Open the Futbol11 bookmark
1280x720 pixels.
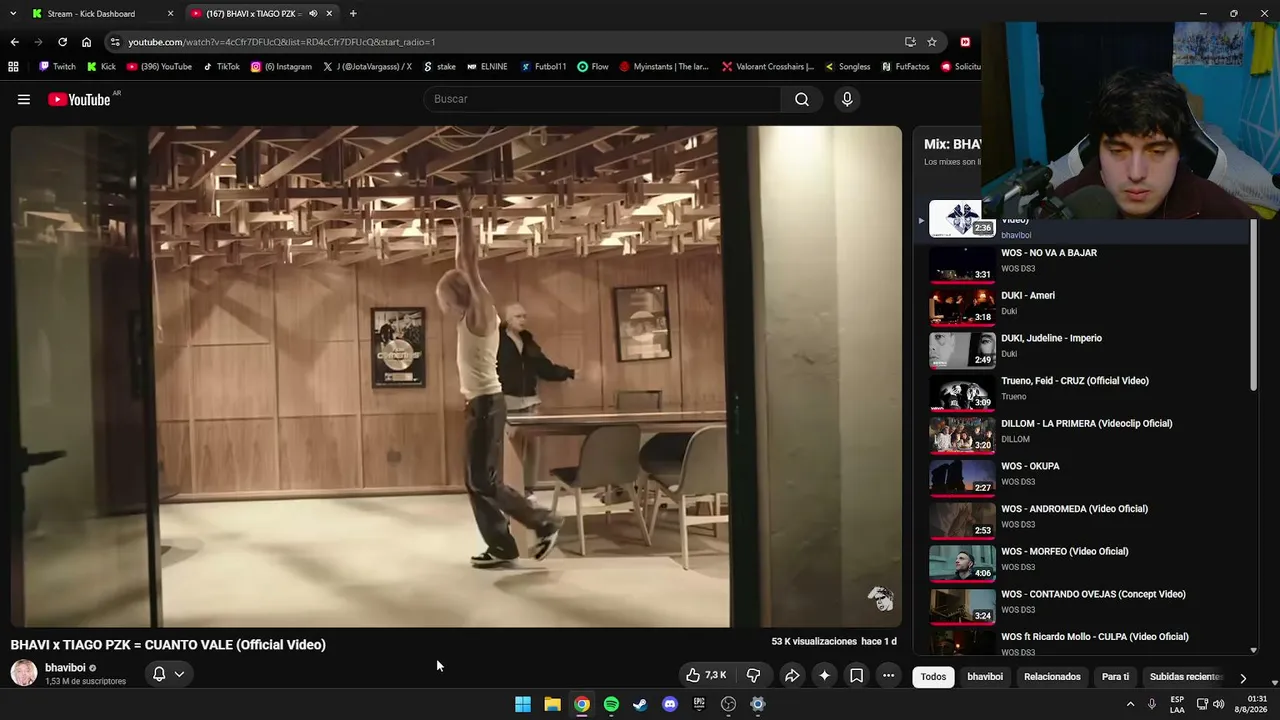click(x=543, y=67)
